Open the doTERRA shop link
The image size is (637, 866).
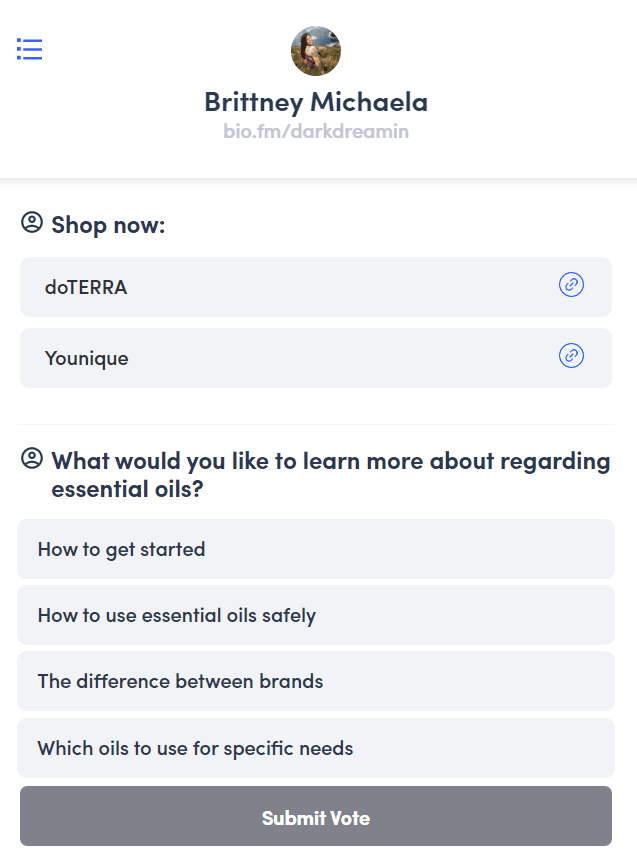coord(316,287)
